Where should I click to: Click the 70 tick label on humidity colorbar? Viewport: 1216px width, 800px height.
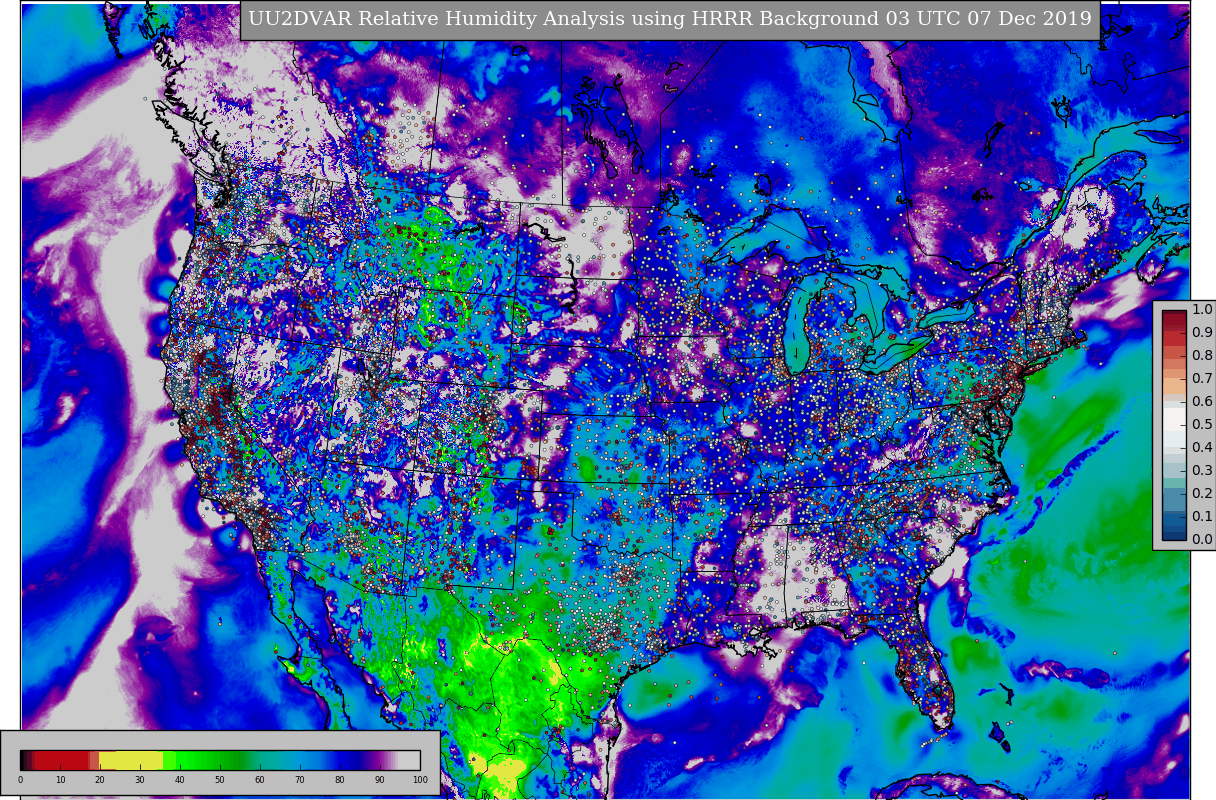300,780
